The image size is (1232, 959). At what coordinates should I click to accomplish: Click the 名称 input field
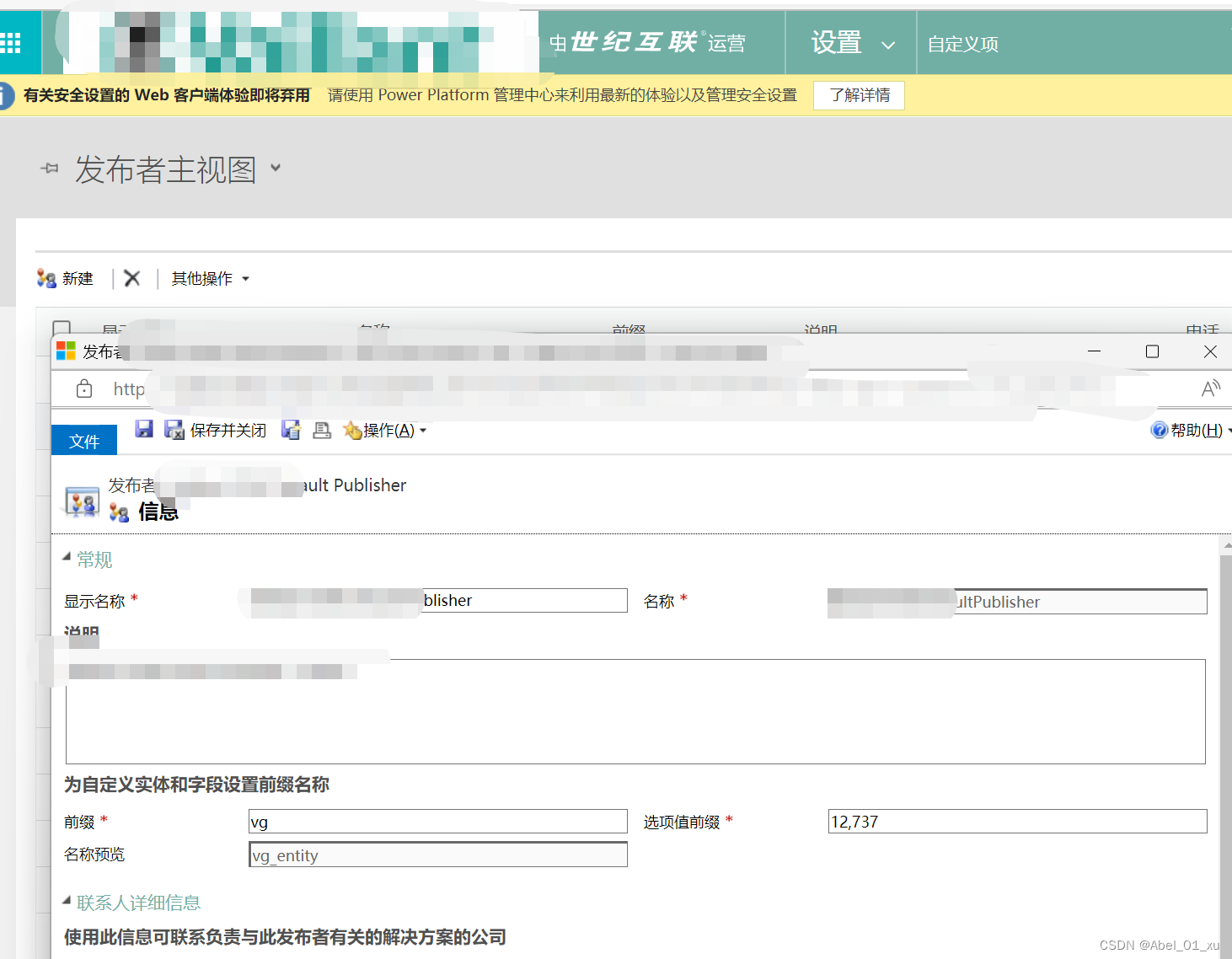(x=1018, y=601)
